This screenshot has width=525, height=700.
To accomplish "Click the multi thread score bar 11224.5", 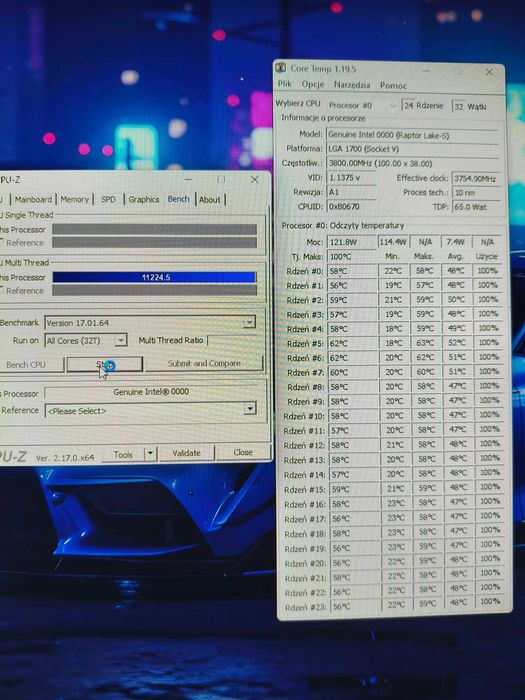I will 154,277.
